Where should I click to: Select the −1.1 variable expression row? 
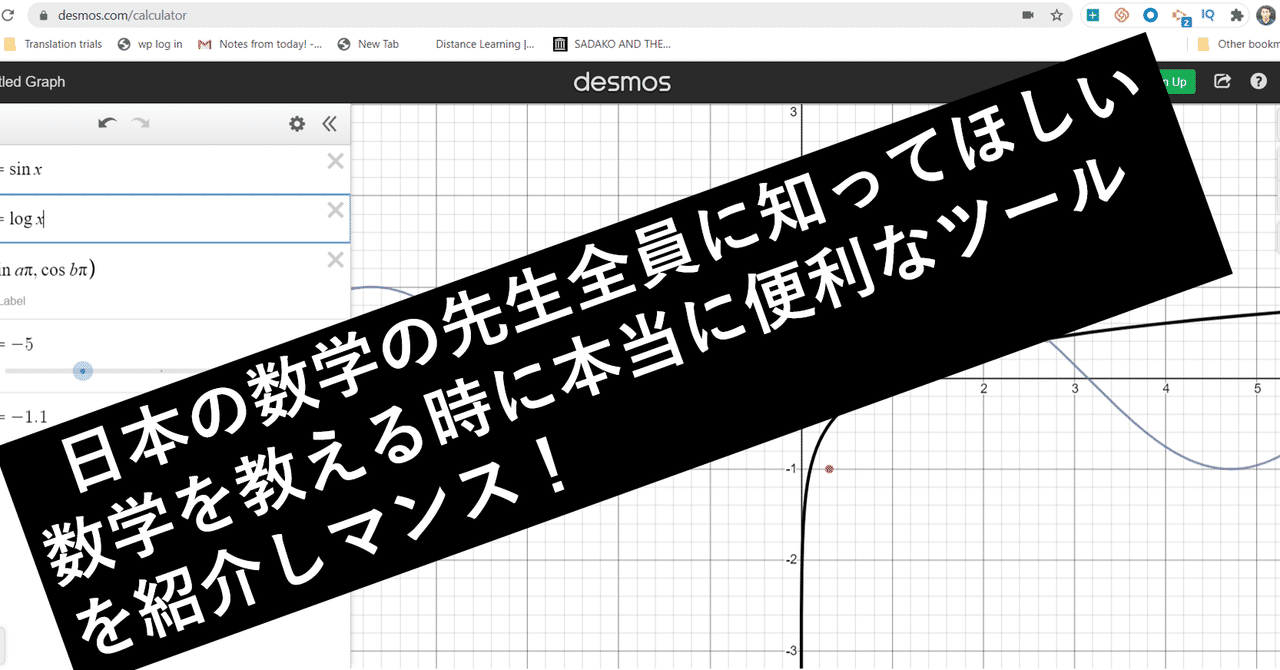[x=175, y=417]
